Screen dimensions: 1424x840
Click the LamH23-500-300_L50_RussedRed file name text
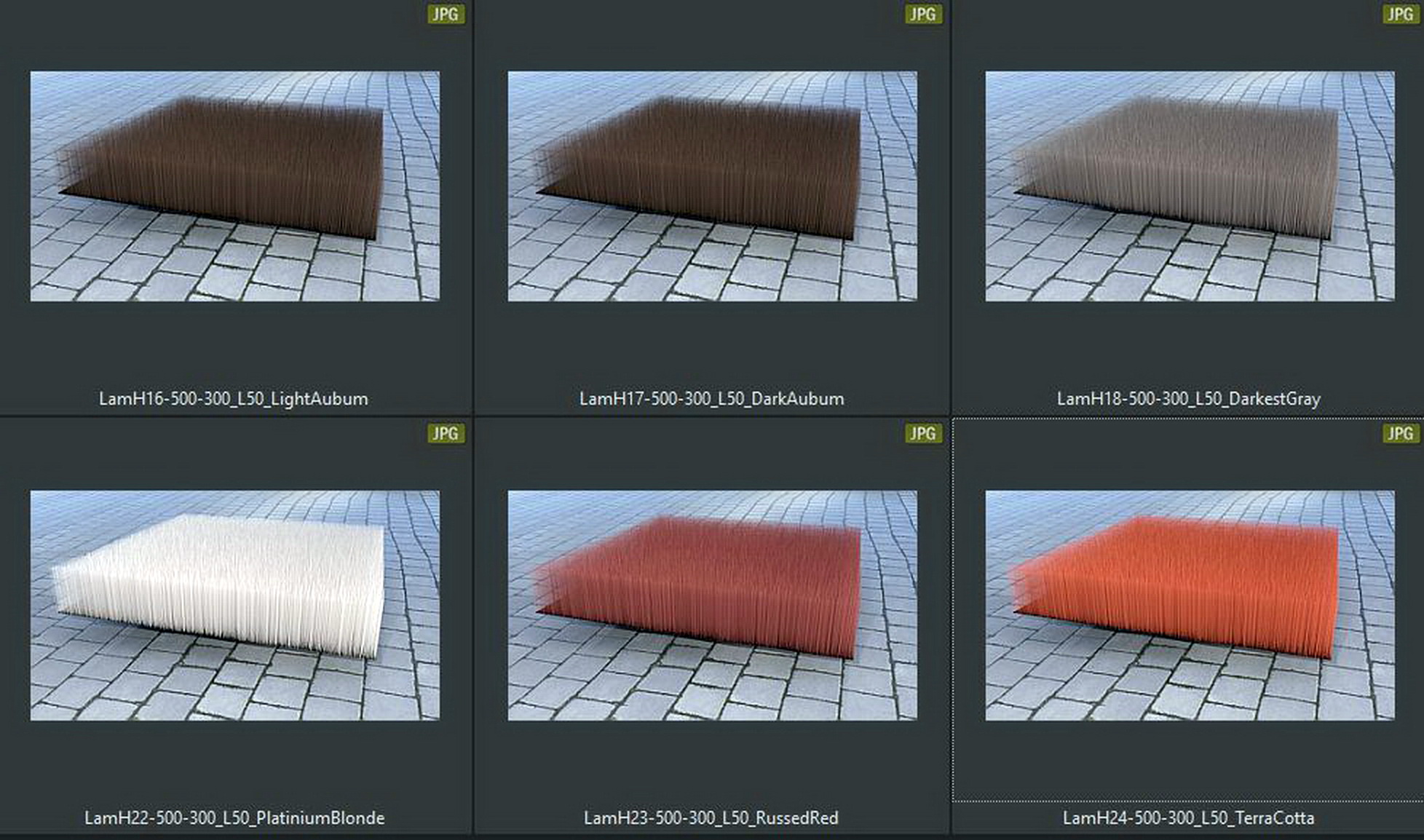click(711, 818)
